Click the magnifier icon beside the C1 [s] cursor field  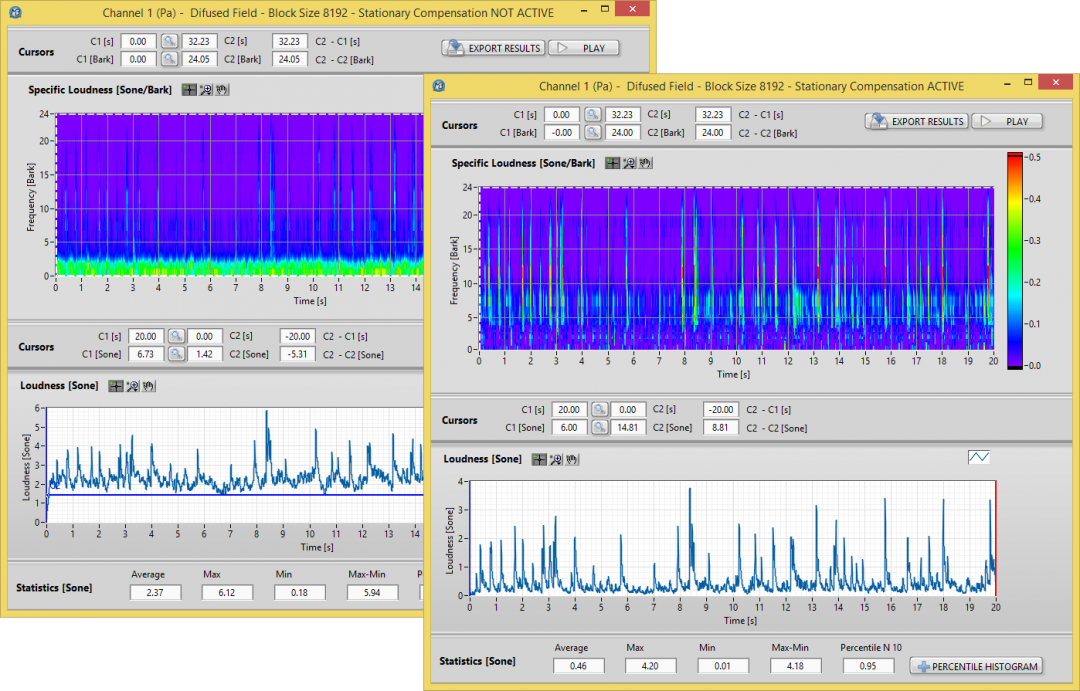coord(594,113)
